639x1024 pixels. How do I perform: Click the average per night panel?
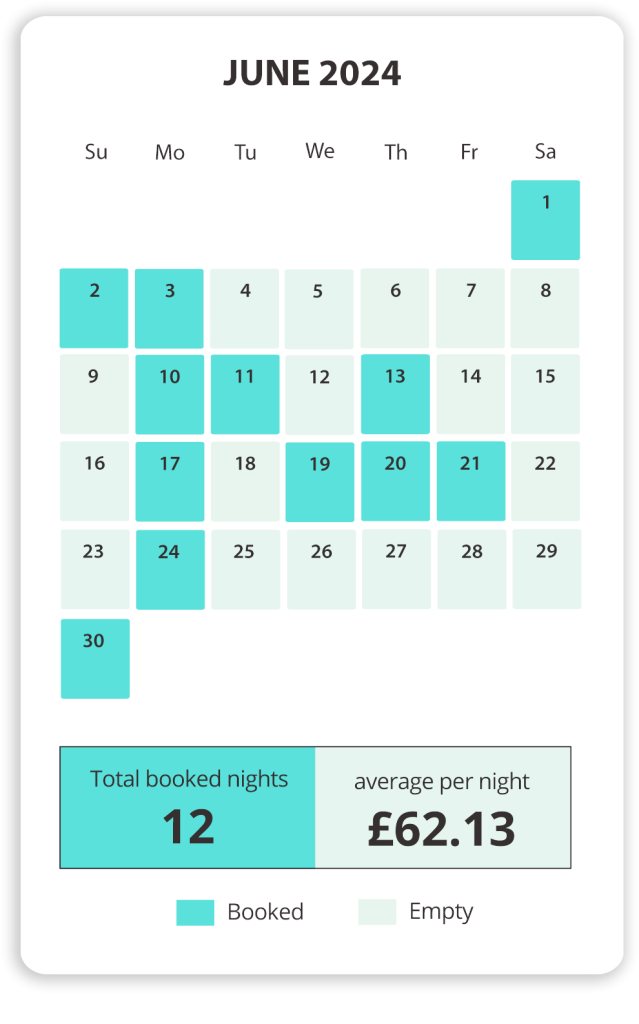tap(442, 807)
